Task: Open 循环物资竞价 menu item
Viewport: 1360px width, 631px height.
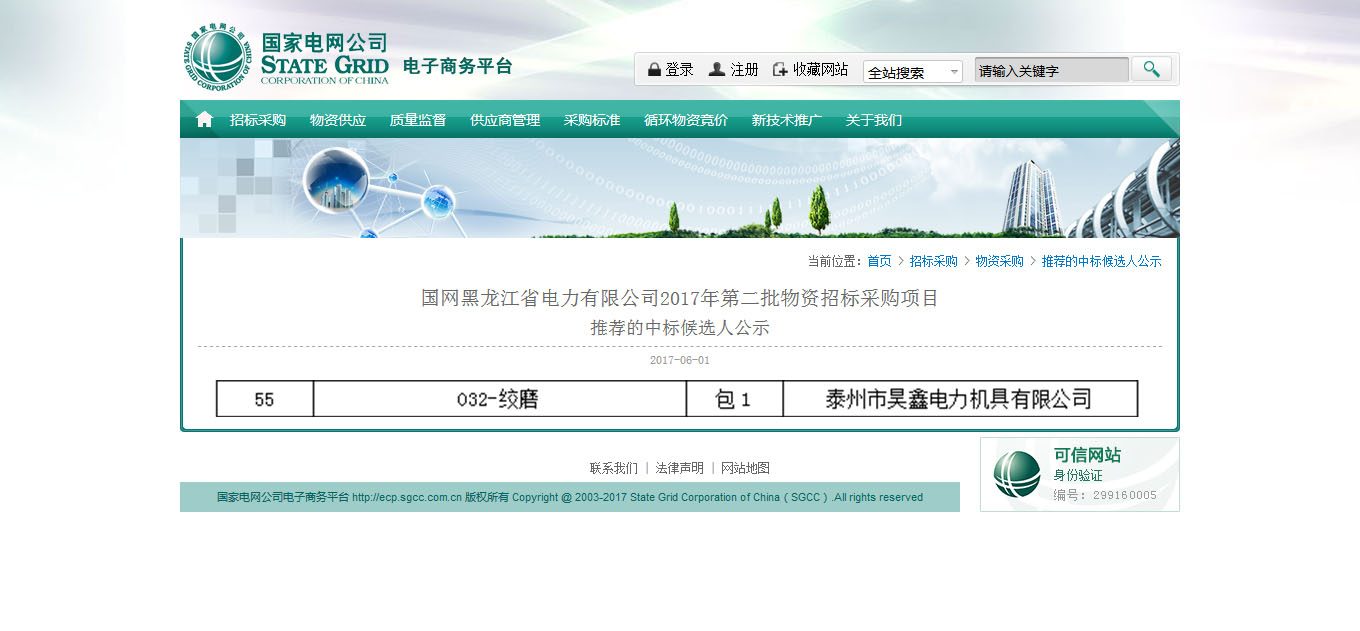Action: 686,120
